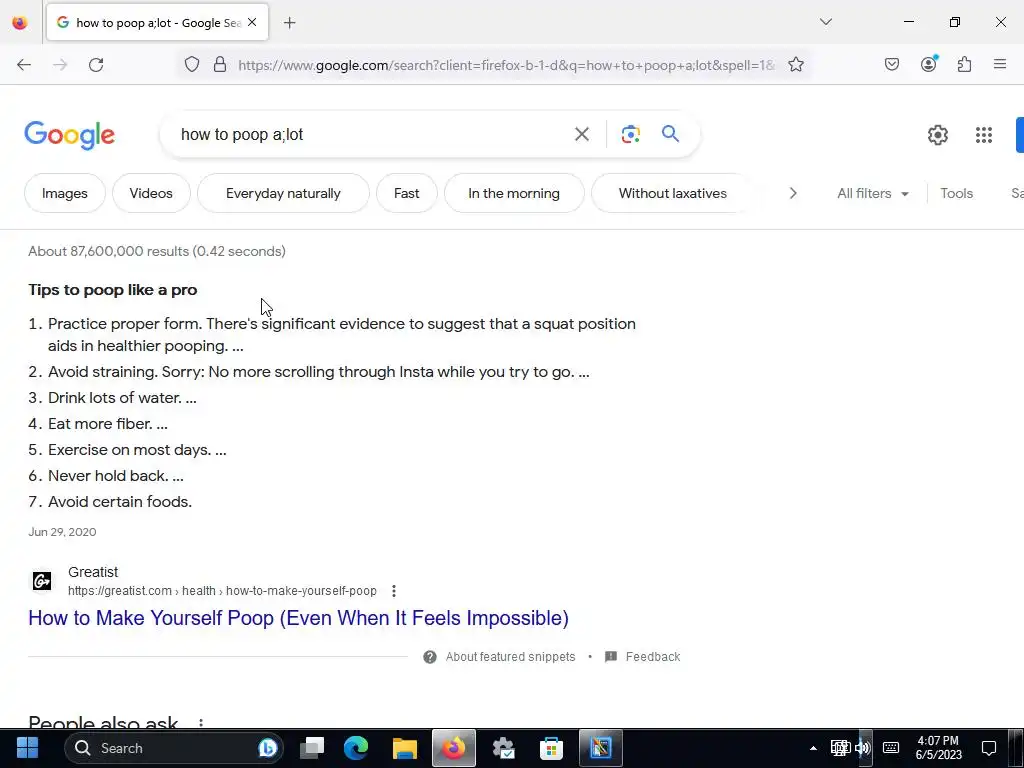Open the Bing chat icon in taskbar search
The width and height of the screenshot is (1024, 768).
[267, 748]
